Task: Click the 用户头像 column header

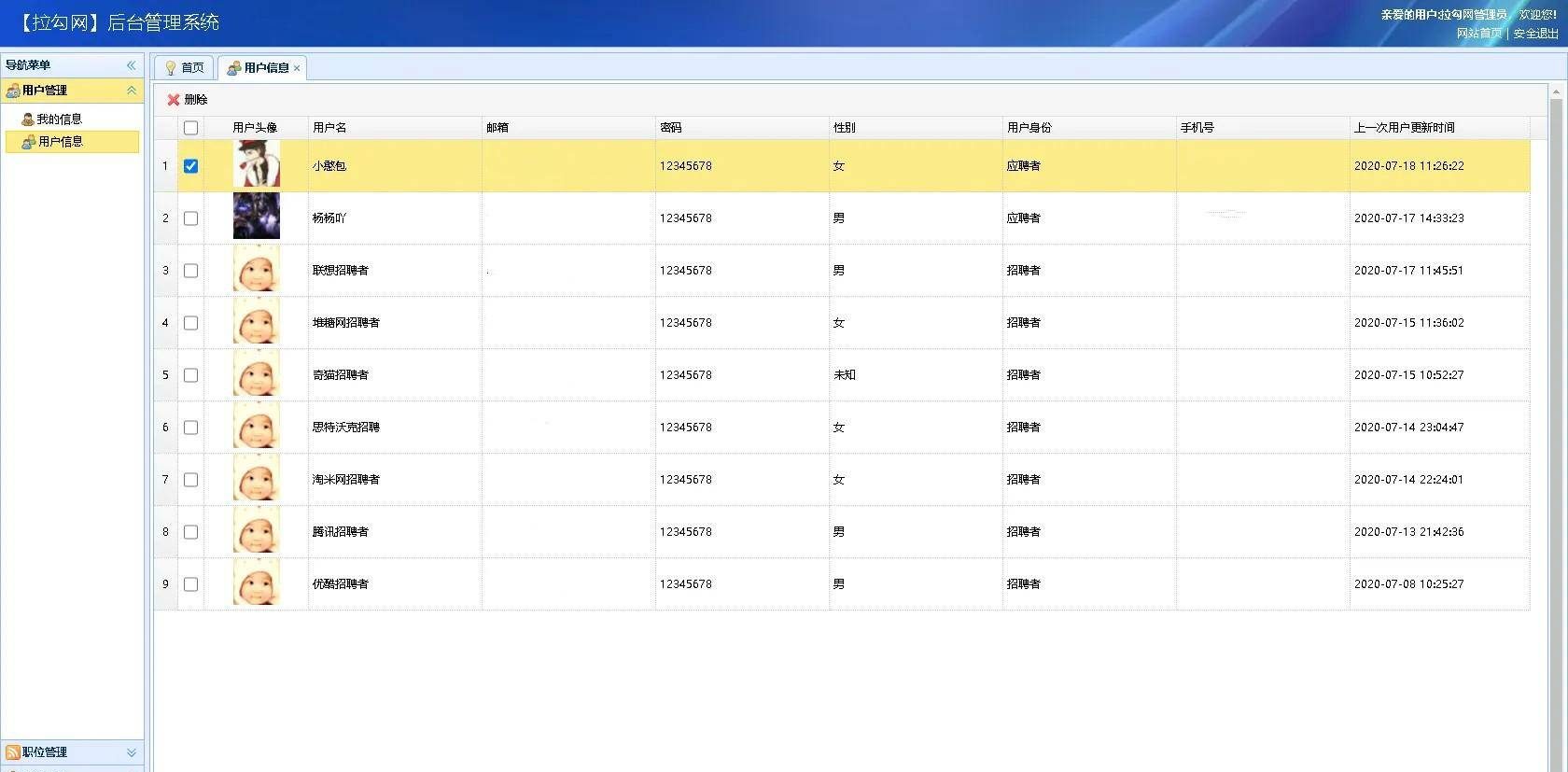Action: 256,128
